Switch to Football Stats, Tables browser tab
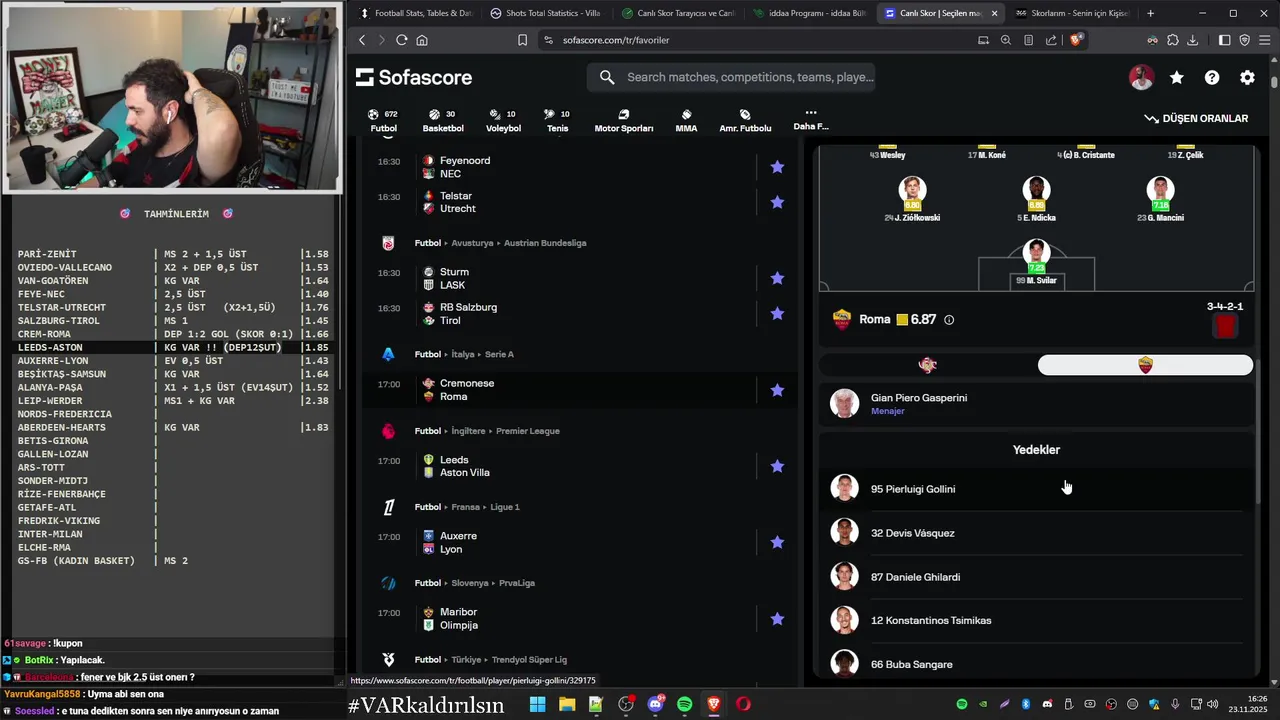 pyautogui.click(x=415, y=13)
